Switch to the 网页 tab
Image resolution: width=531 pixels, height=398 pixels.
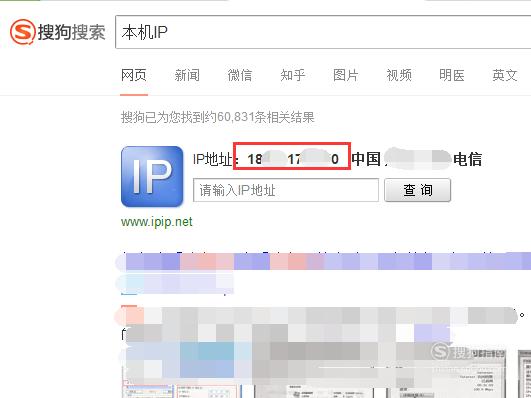tap(134, 75)
